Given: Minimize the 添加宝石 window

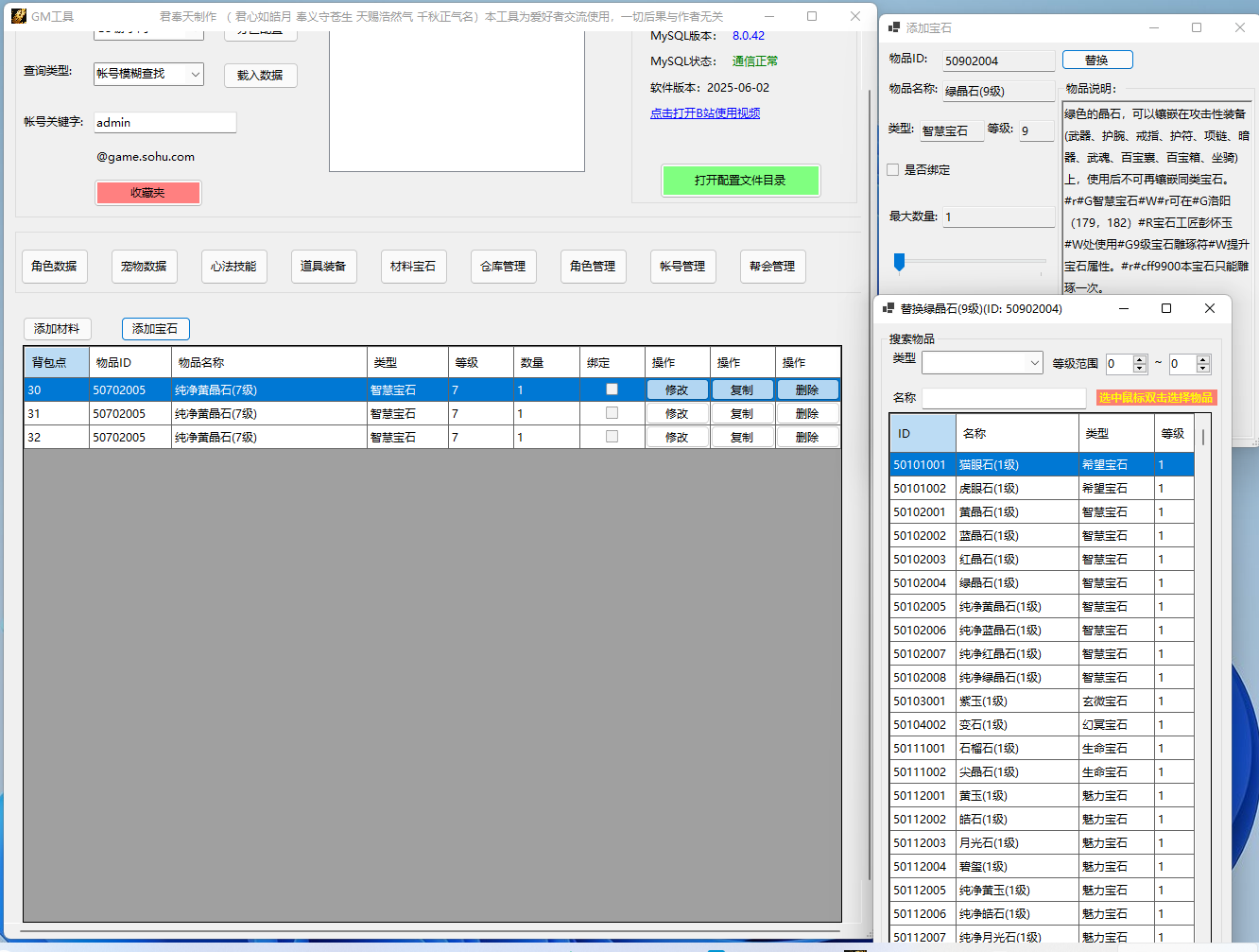Looking at the screenshot, I should (x=1152, y=27).
